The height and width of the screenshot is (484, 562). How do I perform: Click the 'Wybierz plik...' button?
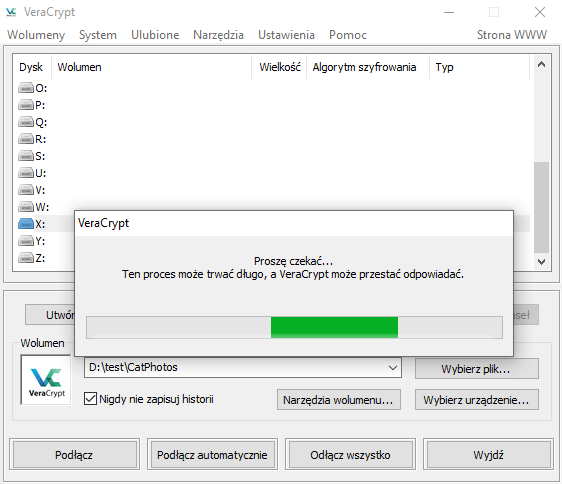(477, 369)
